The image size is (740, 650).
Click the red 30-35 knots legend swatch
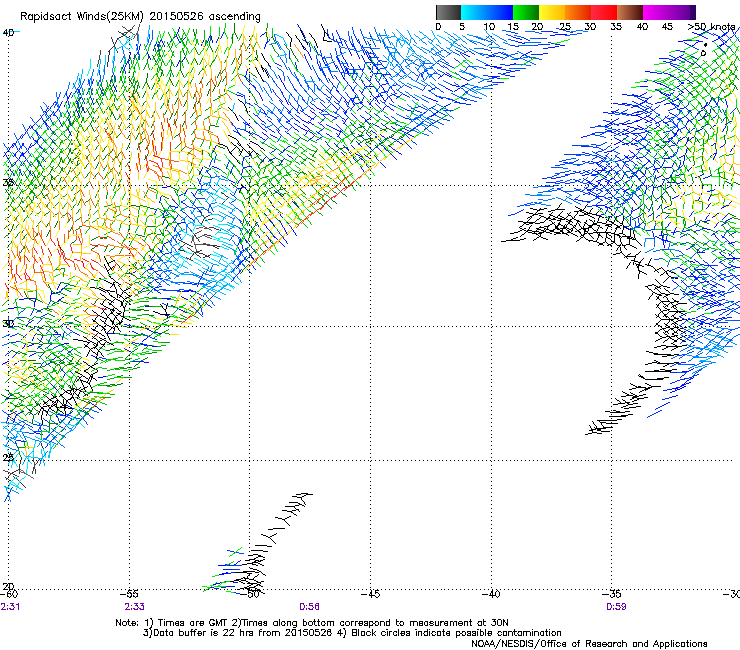[604, 12]
